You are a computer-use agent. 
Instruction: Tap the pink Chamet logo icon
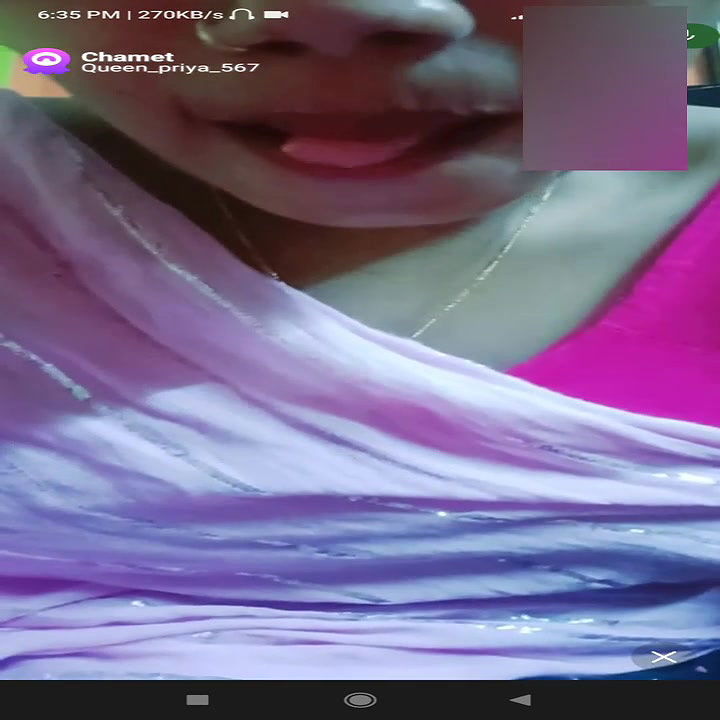point(46,62)
